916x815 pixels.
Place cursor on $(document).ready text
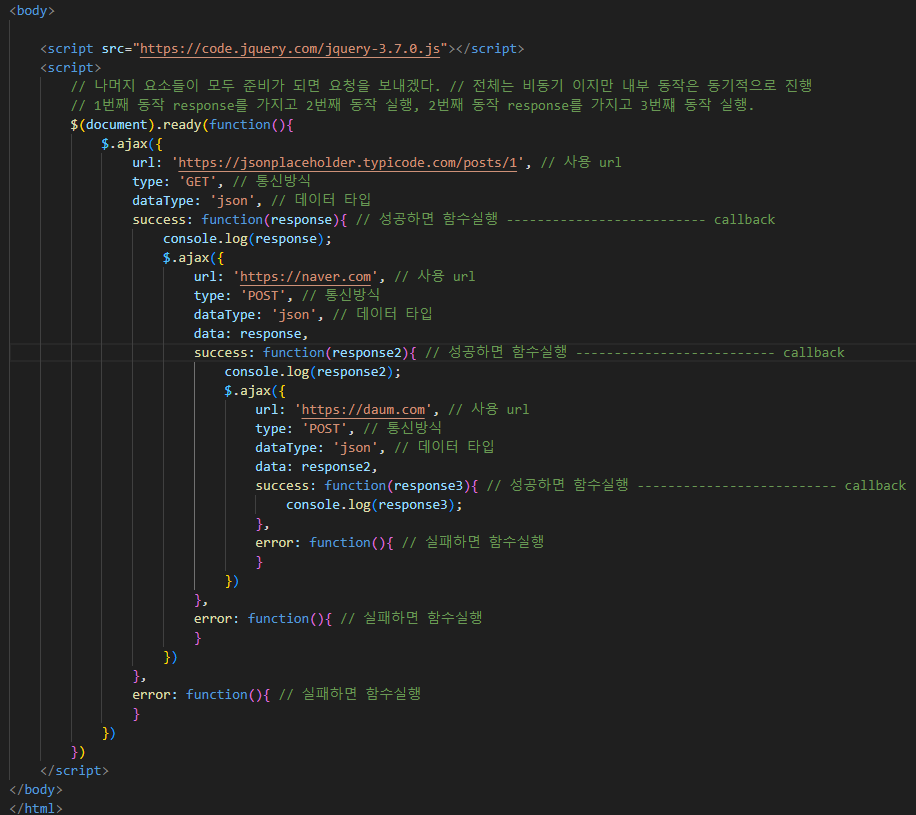136,124
